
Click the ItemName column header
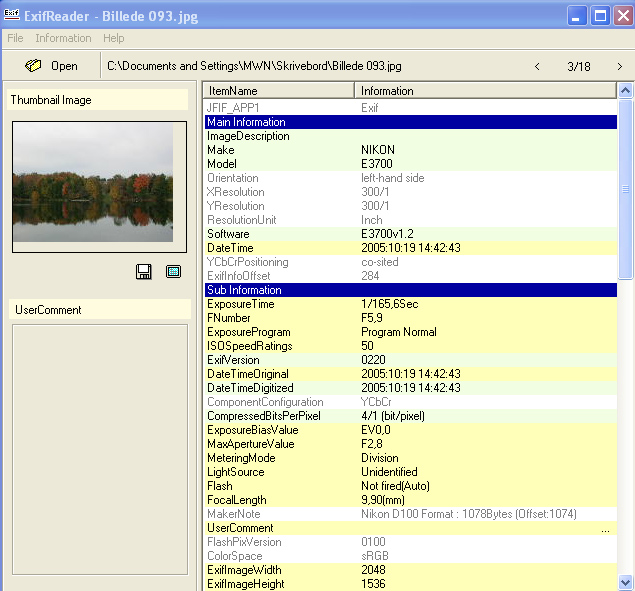pos(278,91)
